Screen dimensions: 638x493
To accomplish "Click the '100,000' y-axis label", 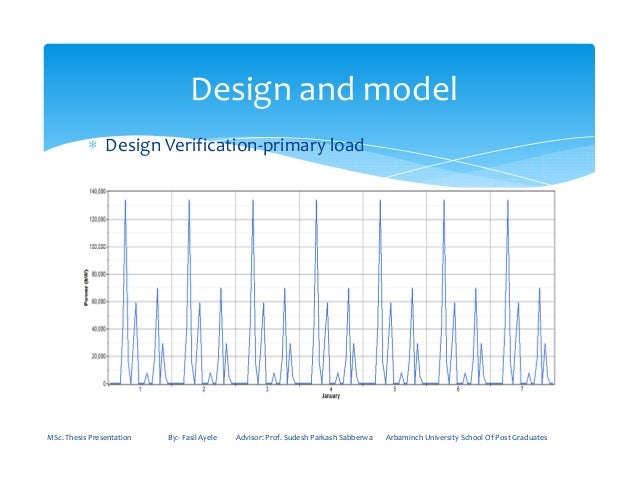I will point(97,247).
